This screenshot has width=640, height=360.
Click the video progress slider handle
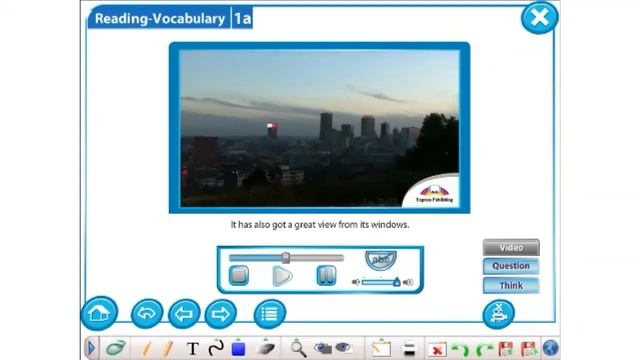(x=286, y=258)
